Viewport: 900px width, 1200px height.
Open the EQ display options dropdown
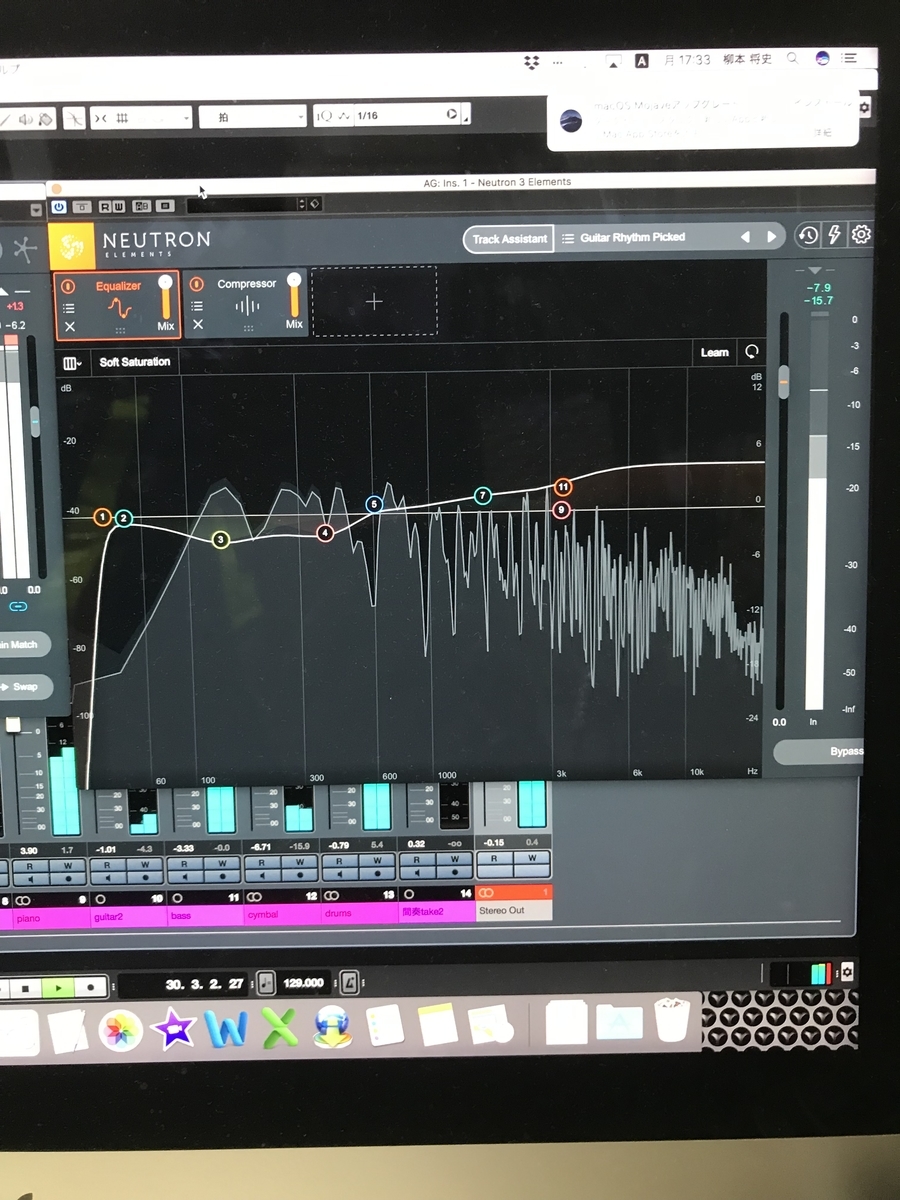(72, 363)
